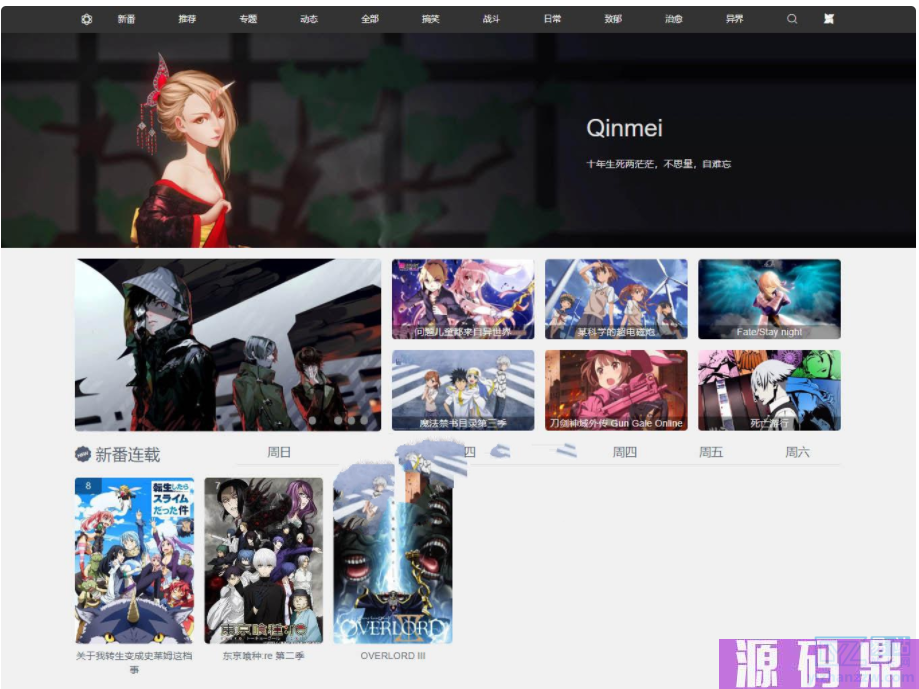Open the 专题 menu item
Image resolution: width=919 pixels, height=689 pixels.
[x=249, y=19]
